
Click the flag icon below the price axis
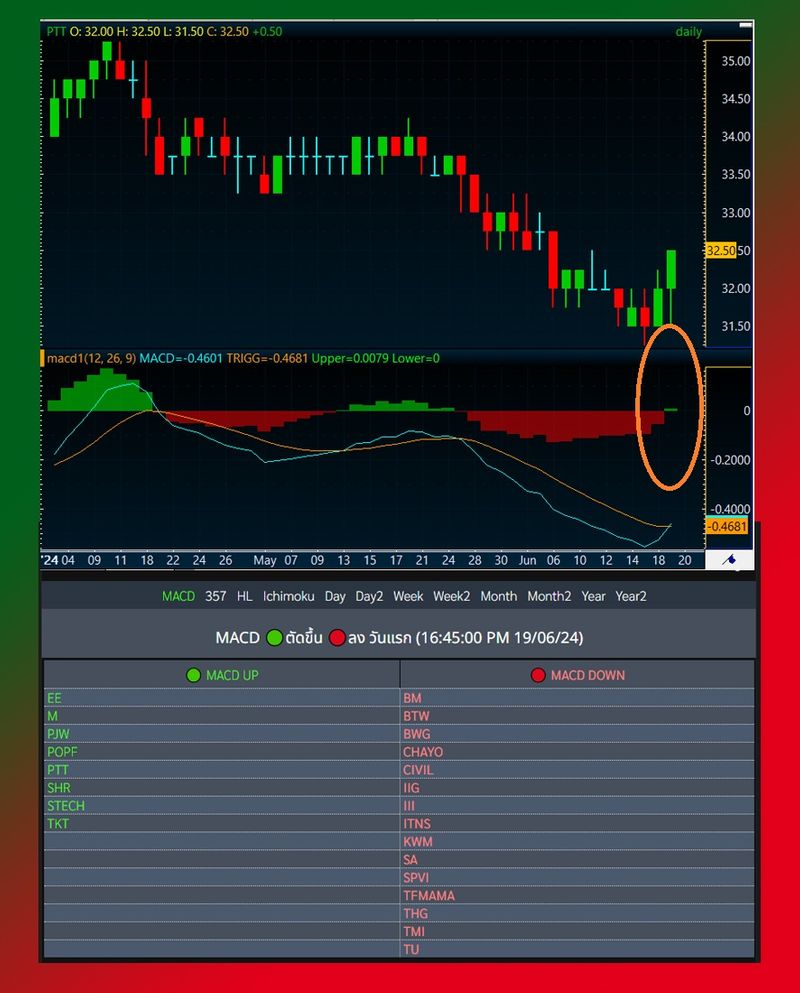pyautogui.click(x=731, y=562)
